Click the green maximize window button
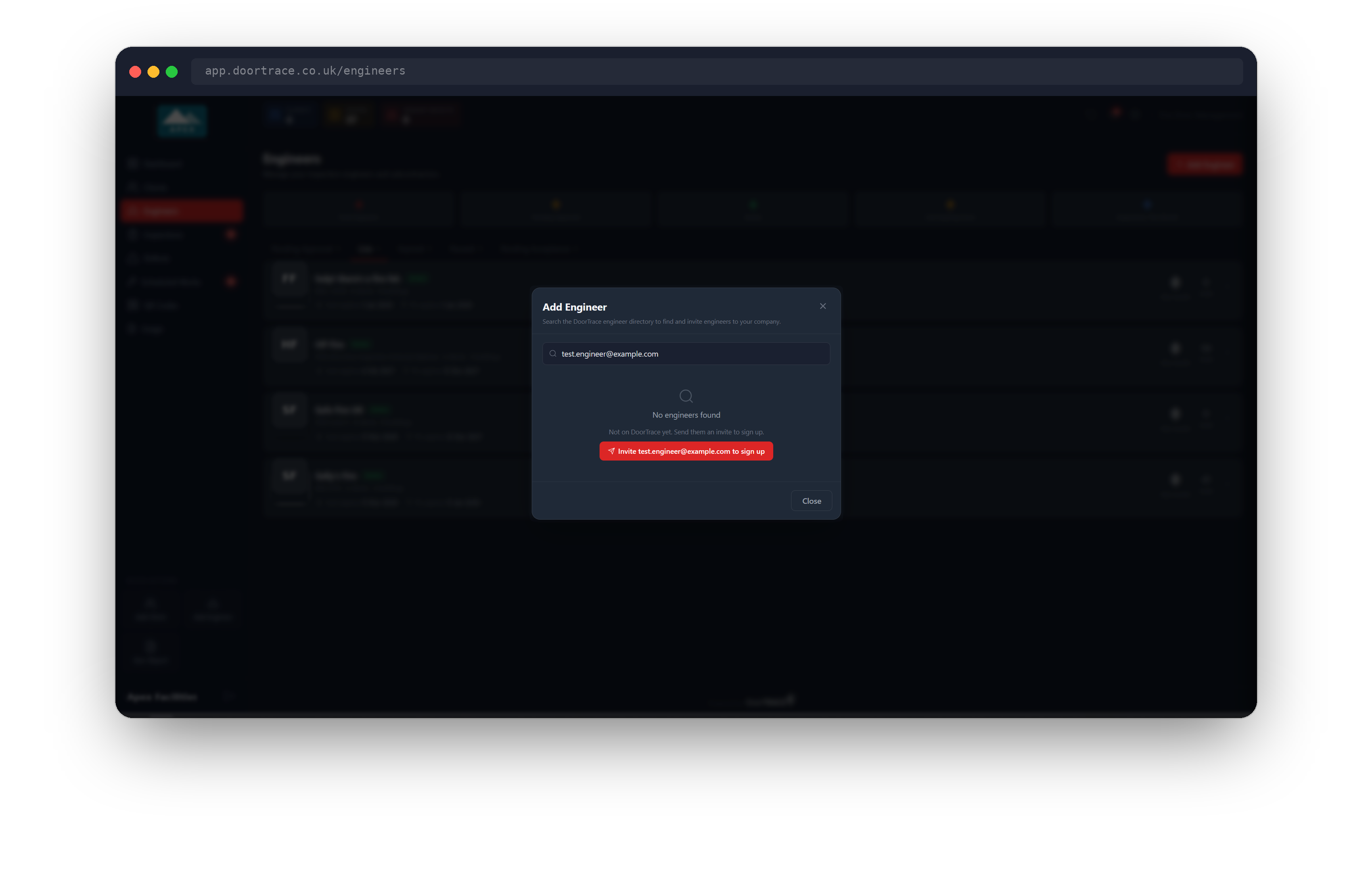This screenshot has width=1372, height=883. [x=172, y=72]
